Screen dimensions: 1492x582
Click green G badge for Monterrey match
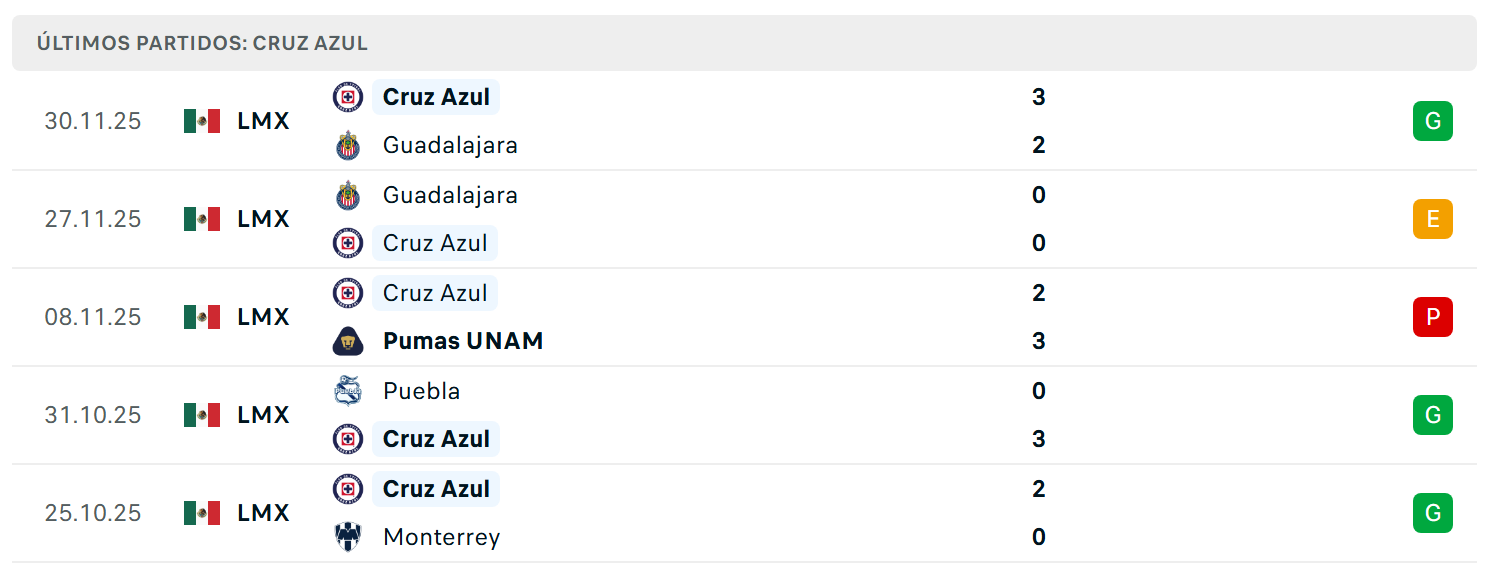pos(1432,513)
